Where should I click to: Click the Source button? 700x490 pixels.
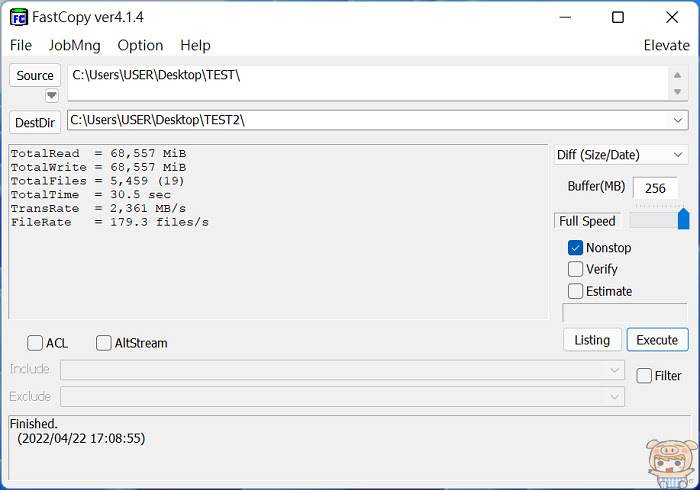click(x=35, y=75)
